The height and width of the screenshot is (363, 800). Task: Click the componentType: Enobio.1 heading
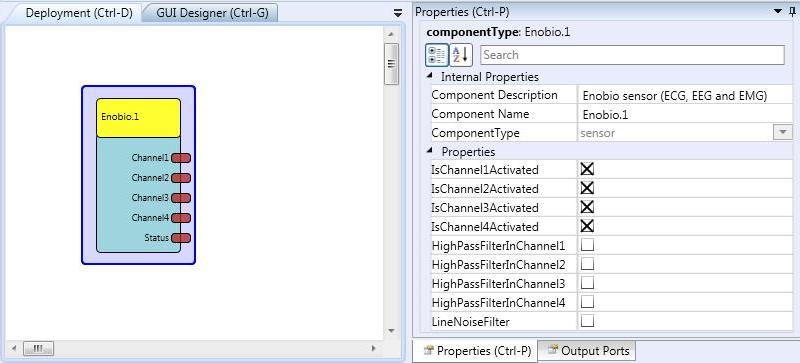pyautogui.click(x=498, y=32)
